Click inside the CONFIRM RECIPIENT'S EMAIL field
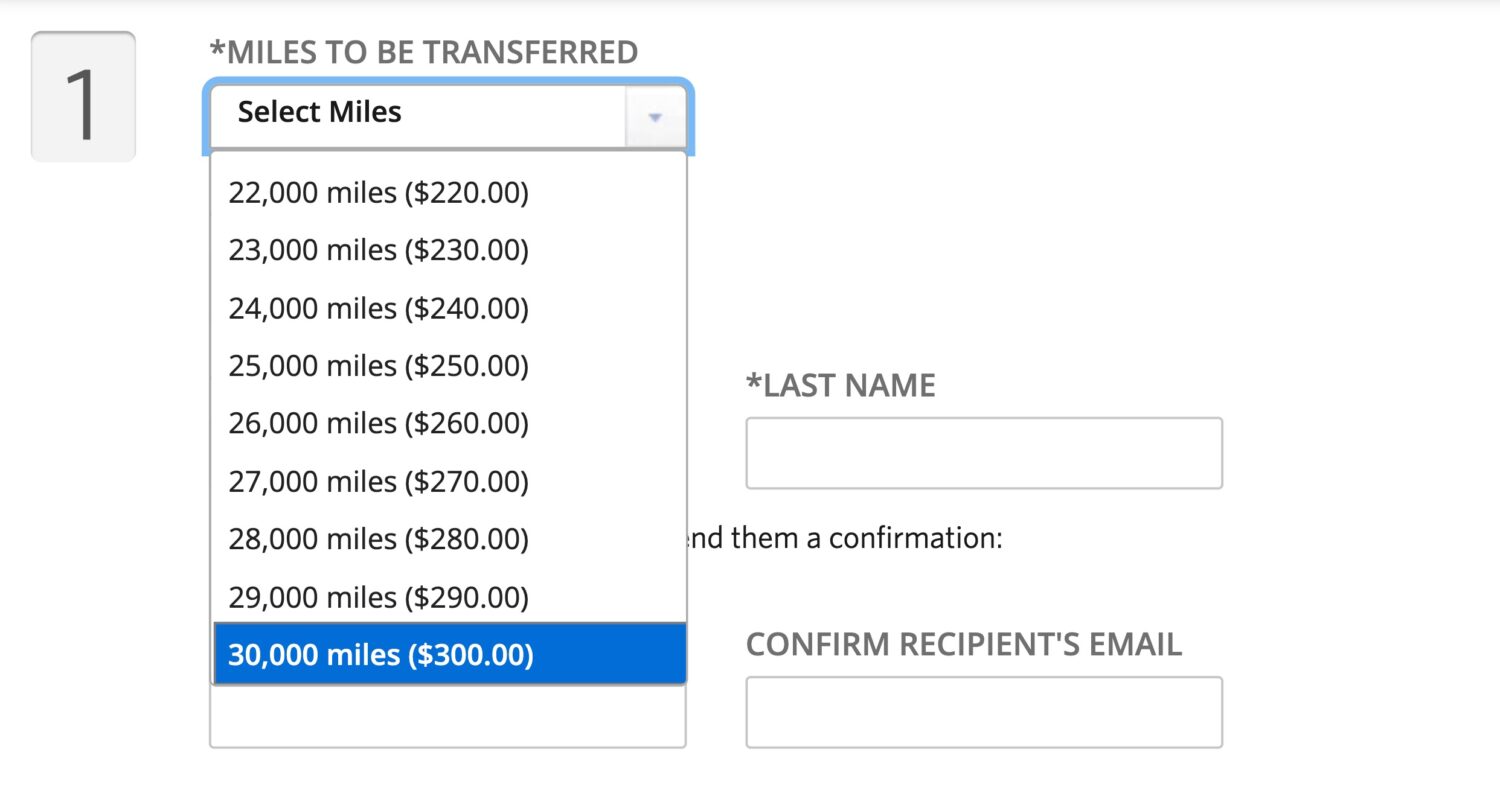Viewport: 1500px width, 793px height. 983,711
